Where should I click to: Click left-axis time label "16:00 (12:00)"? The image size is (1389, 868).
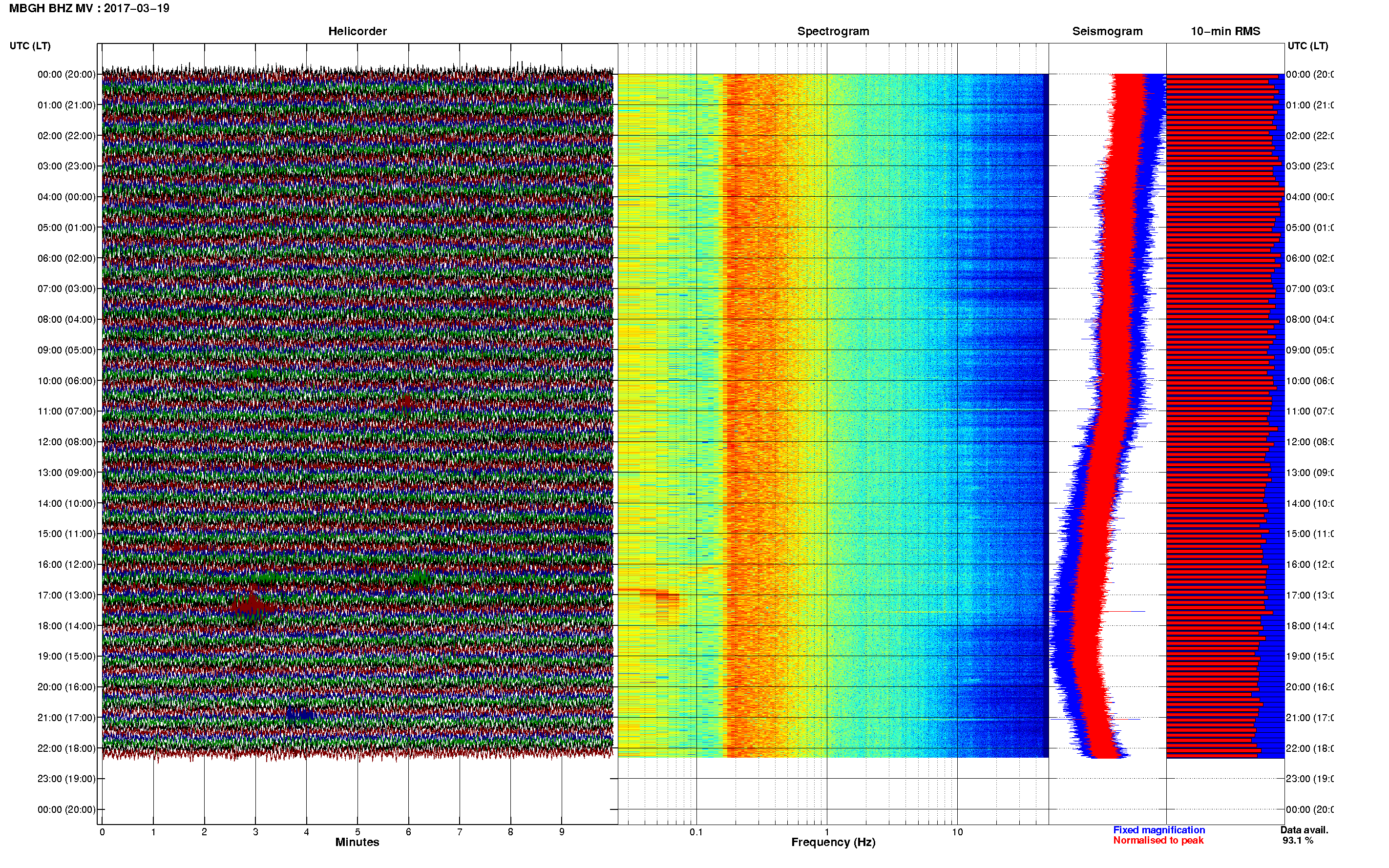[66, 564]
